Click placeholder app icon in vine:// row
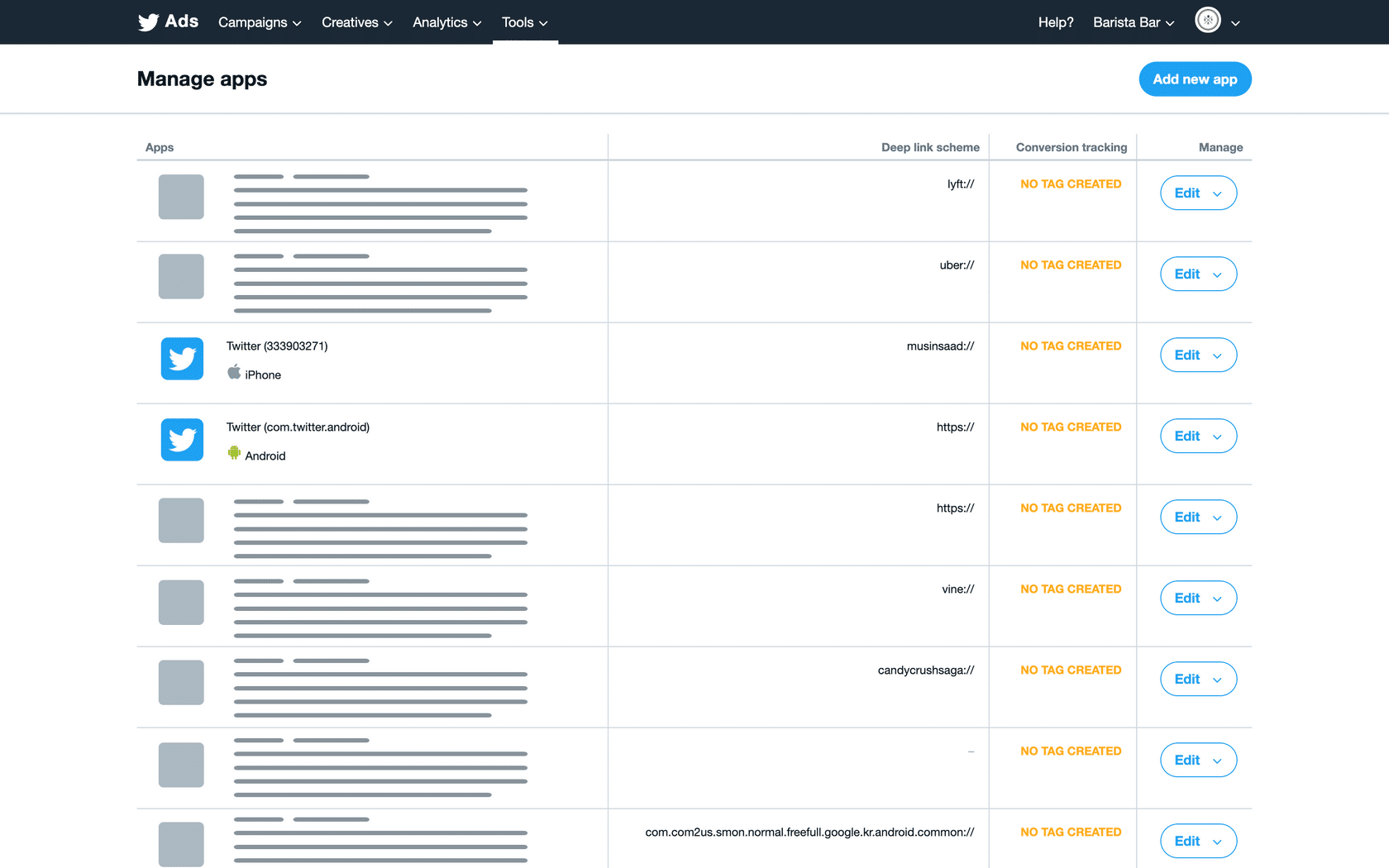The image size is (1389, 868). point(181,602)
